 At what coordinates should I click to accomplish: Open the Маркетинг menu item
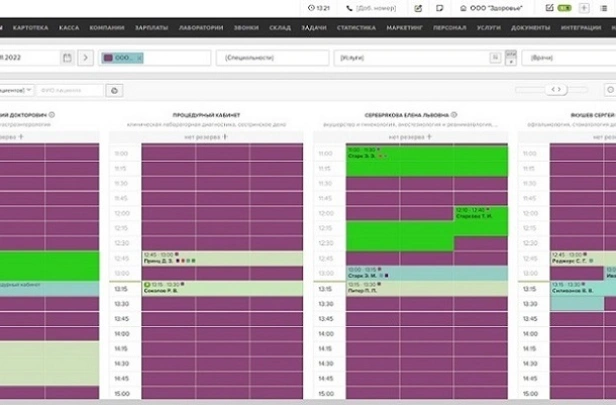[x=402, y=28]
